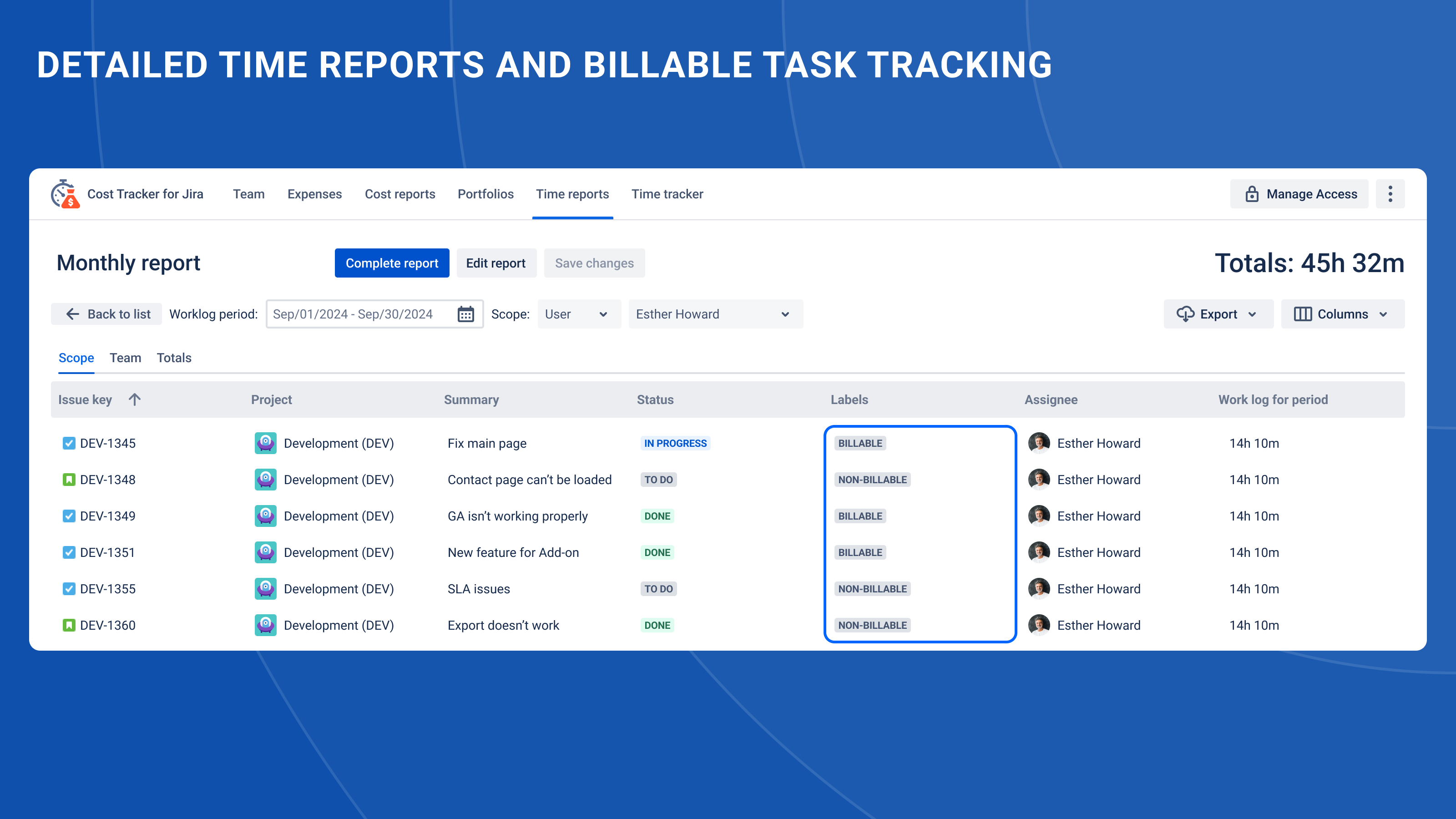
Task: Click the Development project avatar in the DEV-1349 row
Action: (265, 516)
